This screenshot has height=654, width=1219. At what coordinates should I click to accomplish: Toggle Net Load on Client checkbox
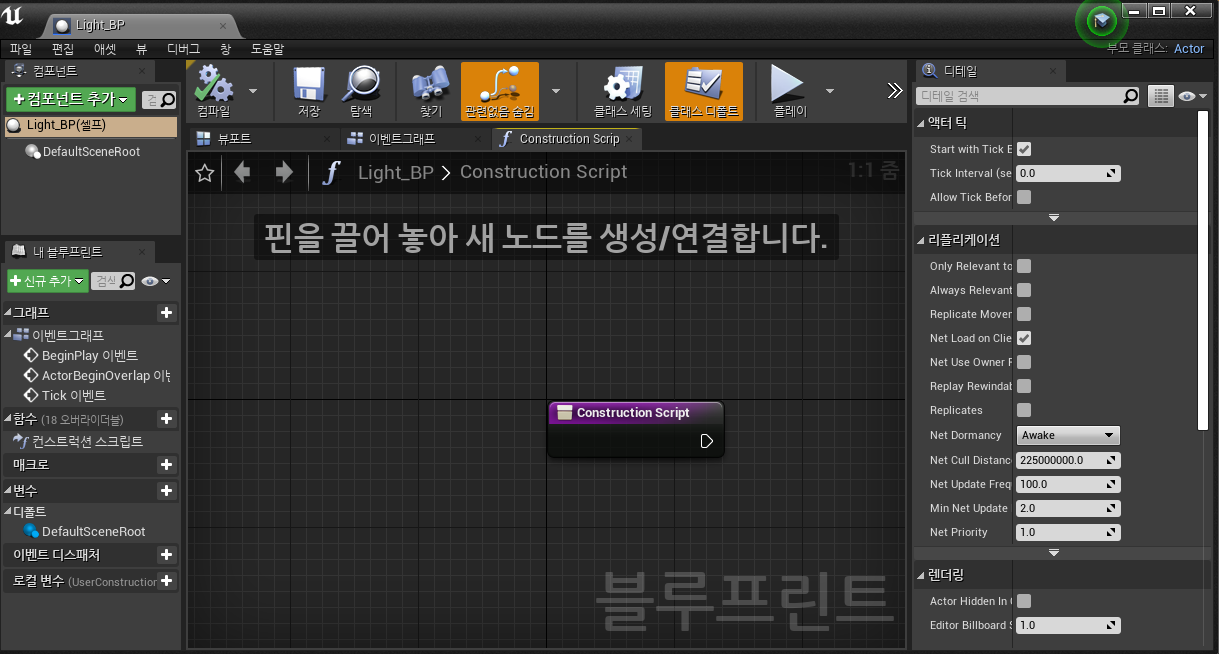click(1024, 338)
